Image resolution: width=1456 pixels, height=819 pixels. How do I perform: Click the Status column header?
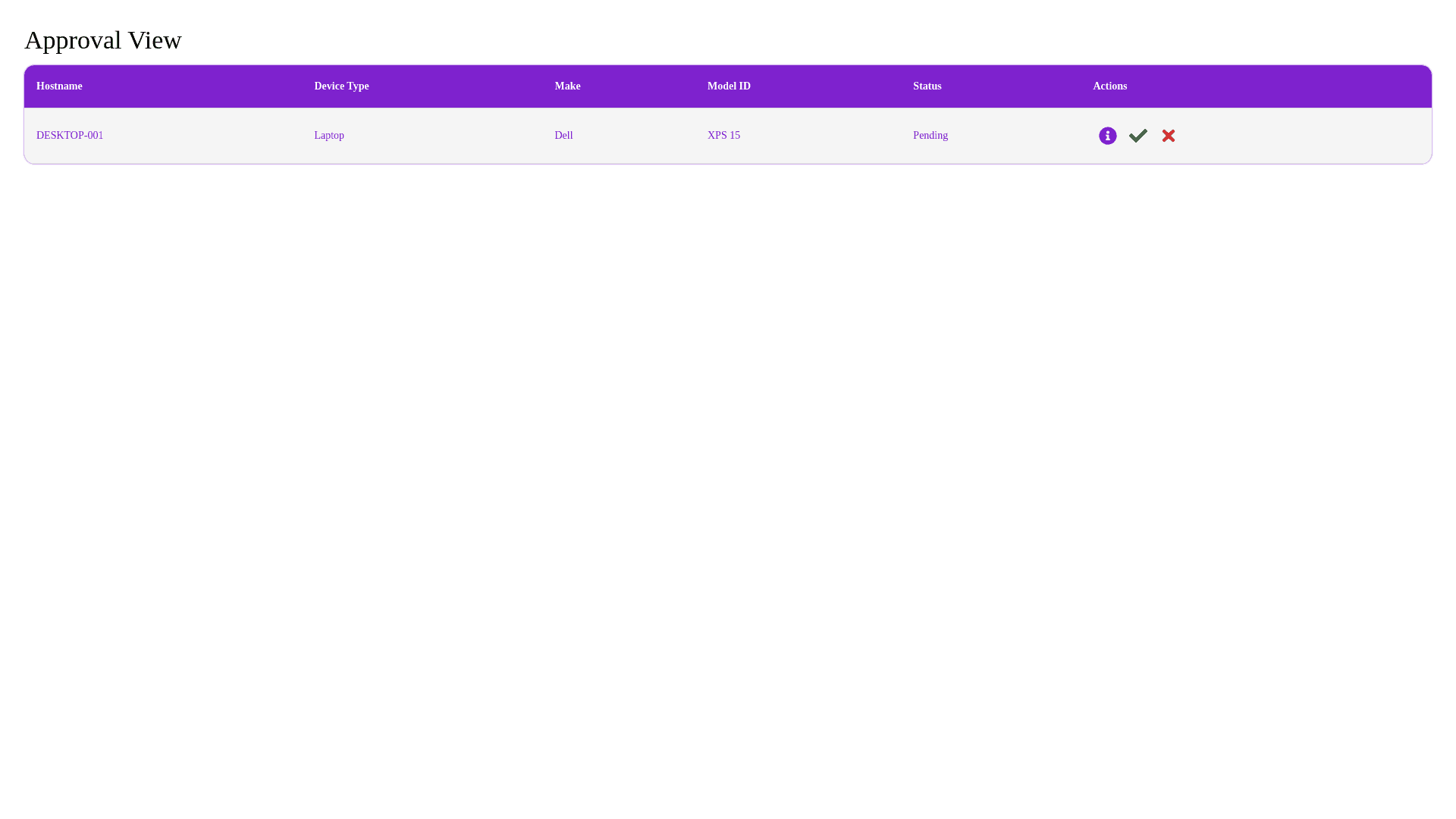[x=927, y=86]
